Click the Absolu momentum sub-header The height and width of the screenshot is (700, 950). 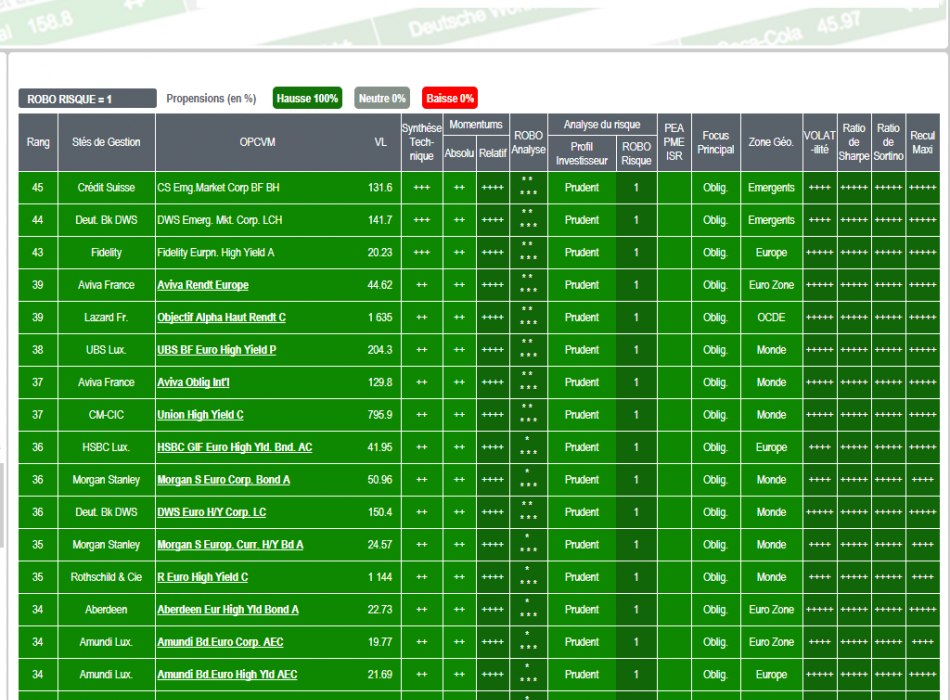[459, 153]
